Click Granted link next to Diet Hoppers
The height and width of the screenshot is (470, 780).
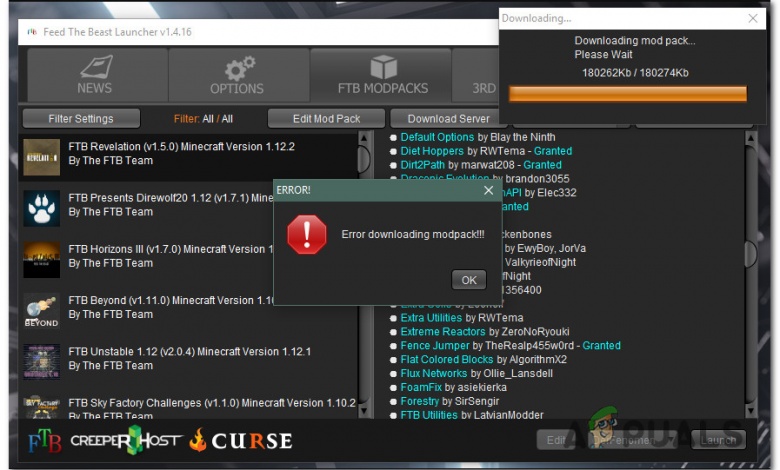coord(553,151)
